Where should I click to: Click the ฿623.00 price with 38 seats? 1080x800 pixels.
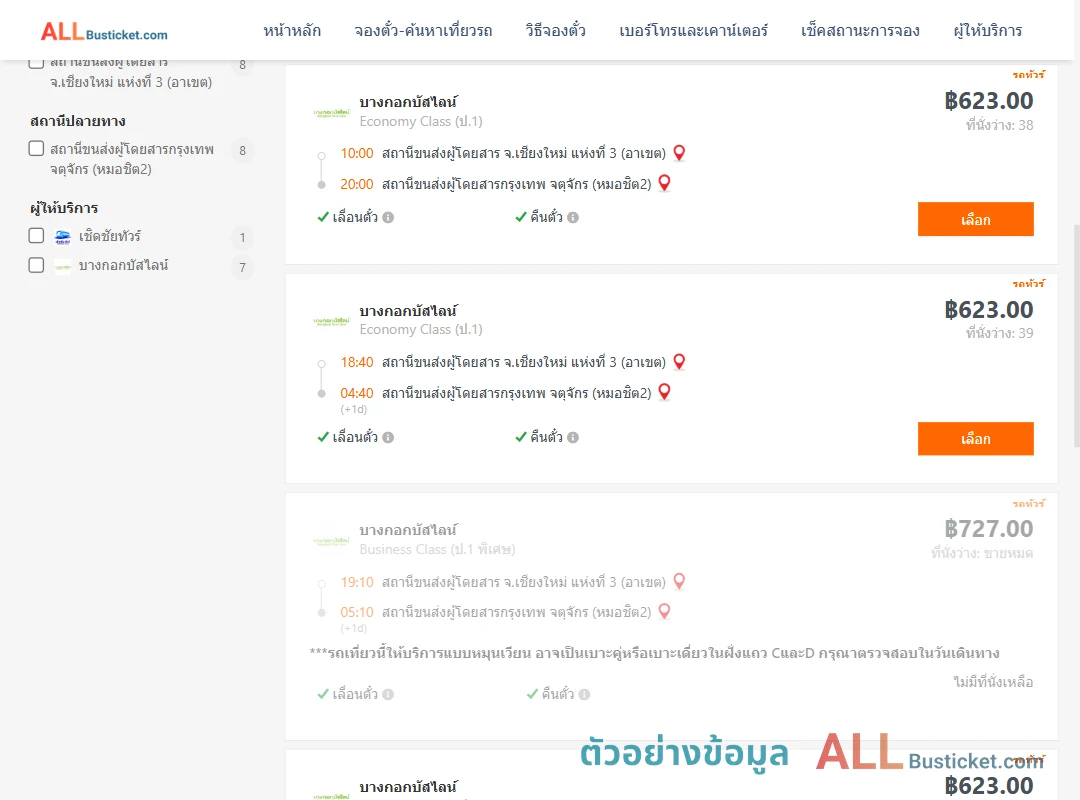[988, 101]
